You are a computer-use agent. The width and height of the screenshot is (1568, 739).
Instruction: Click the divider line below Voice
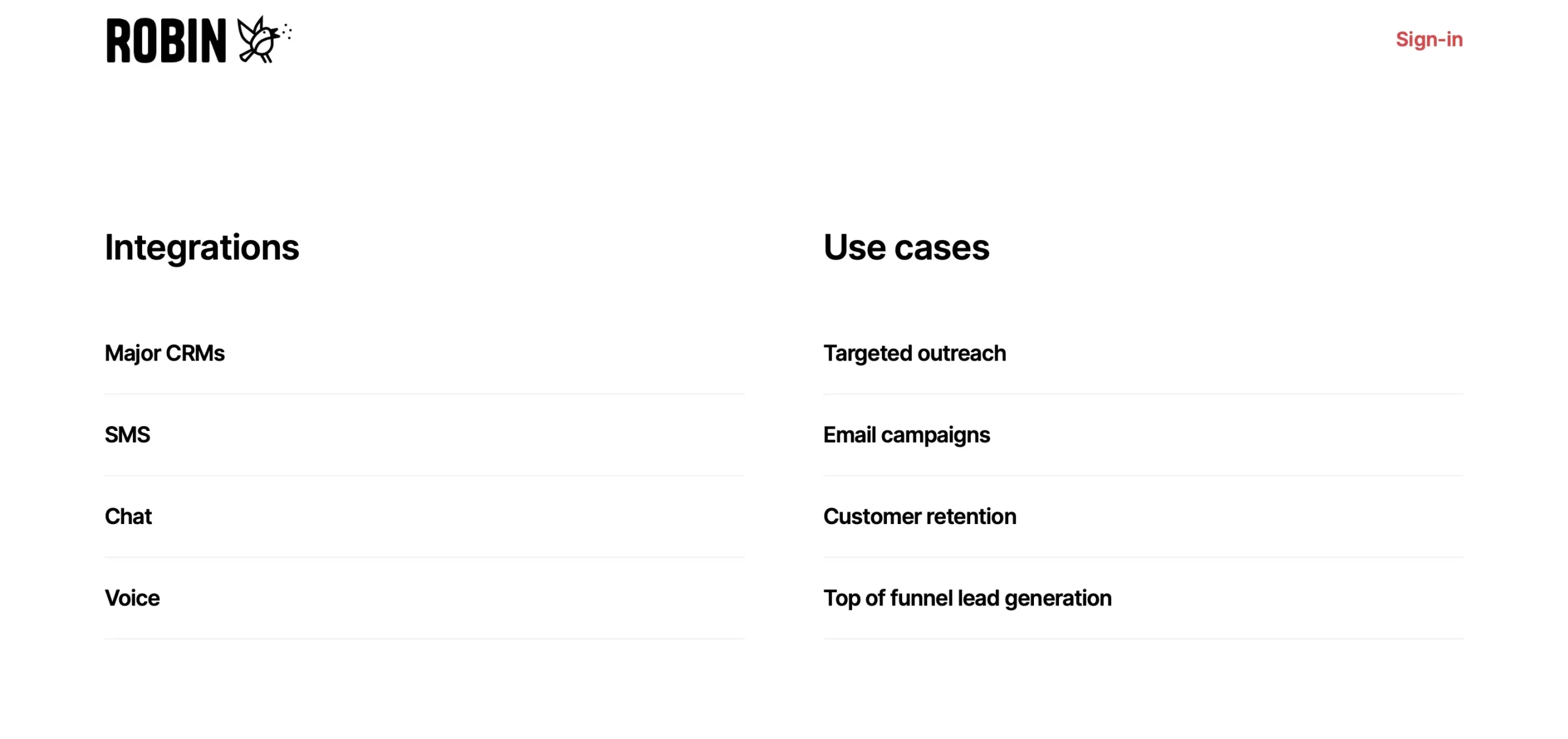pyautogui.click(x=424, y=639)
